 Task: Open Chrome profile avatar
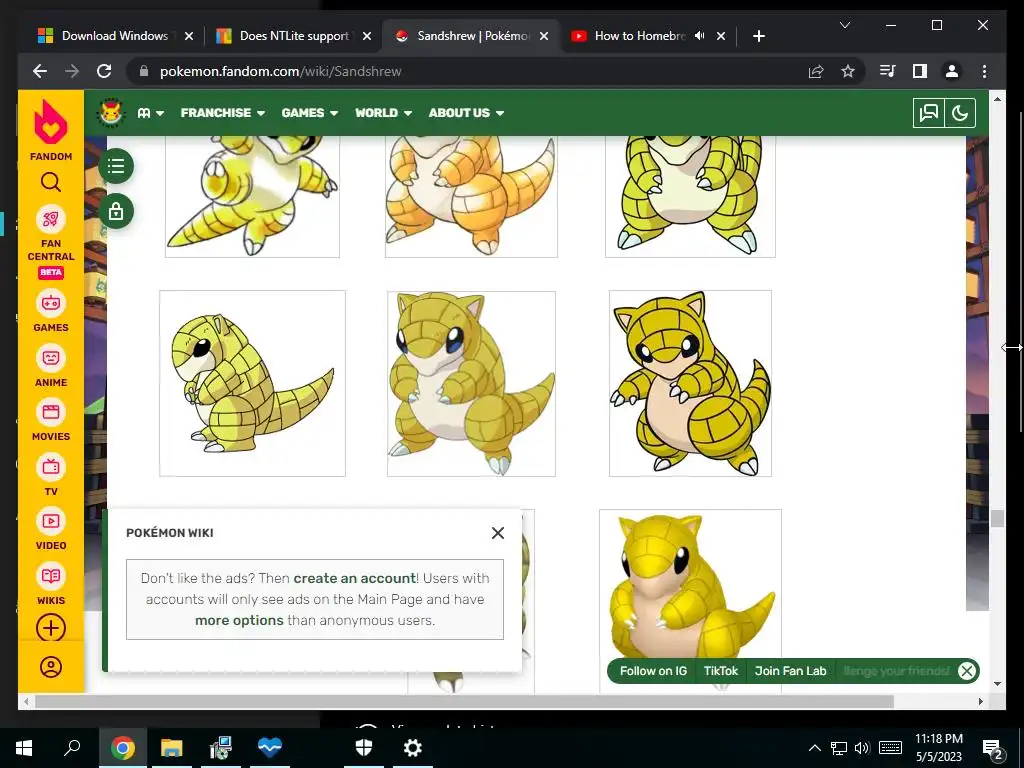coord(952,71)
